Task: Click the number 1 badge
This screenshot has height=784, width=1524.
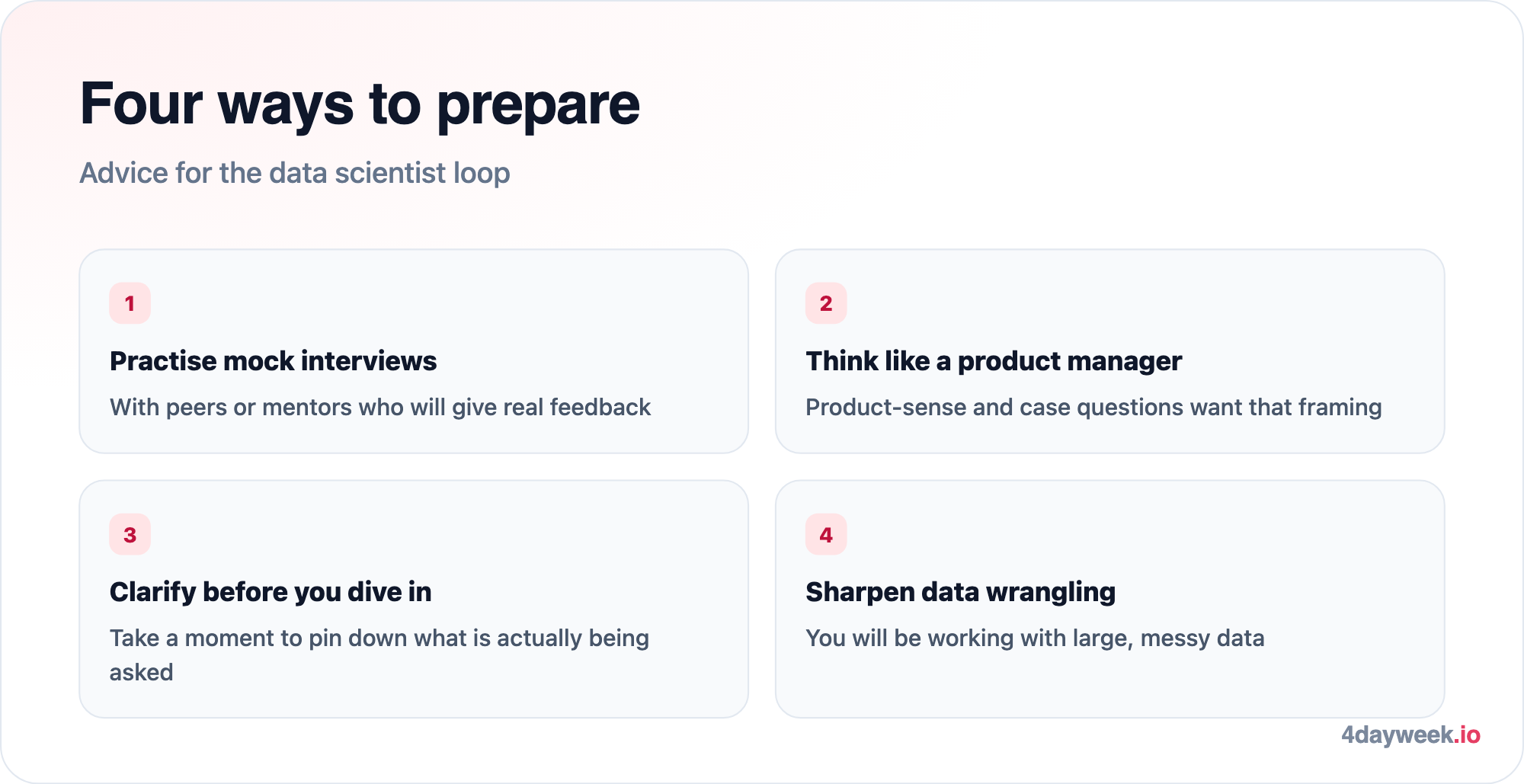Action: tap(130, 303)
